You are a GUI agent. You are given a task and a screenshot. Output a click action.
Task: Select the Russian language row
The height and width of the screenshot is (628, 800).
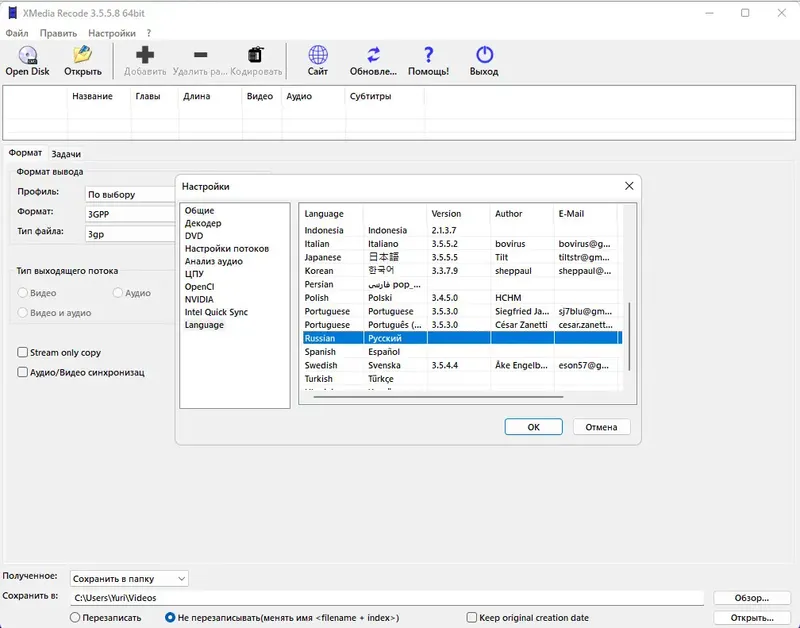[462, 338]
